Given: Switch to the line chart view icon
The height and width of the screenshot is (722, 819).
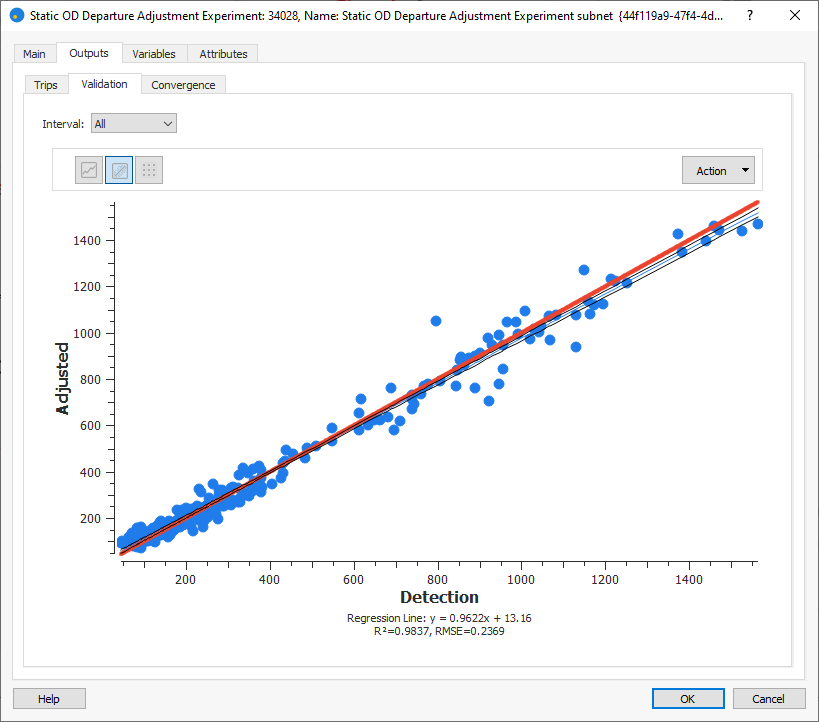Looking at the screenshot, I should 89,170.
